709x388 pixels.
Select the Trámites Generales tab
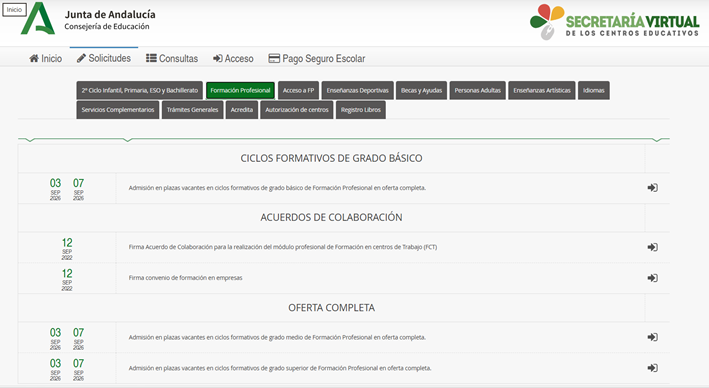[193, 110]
